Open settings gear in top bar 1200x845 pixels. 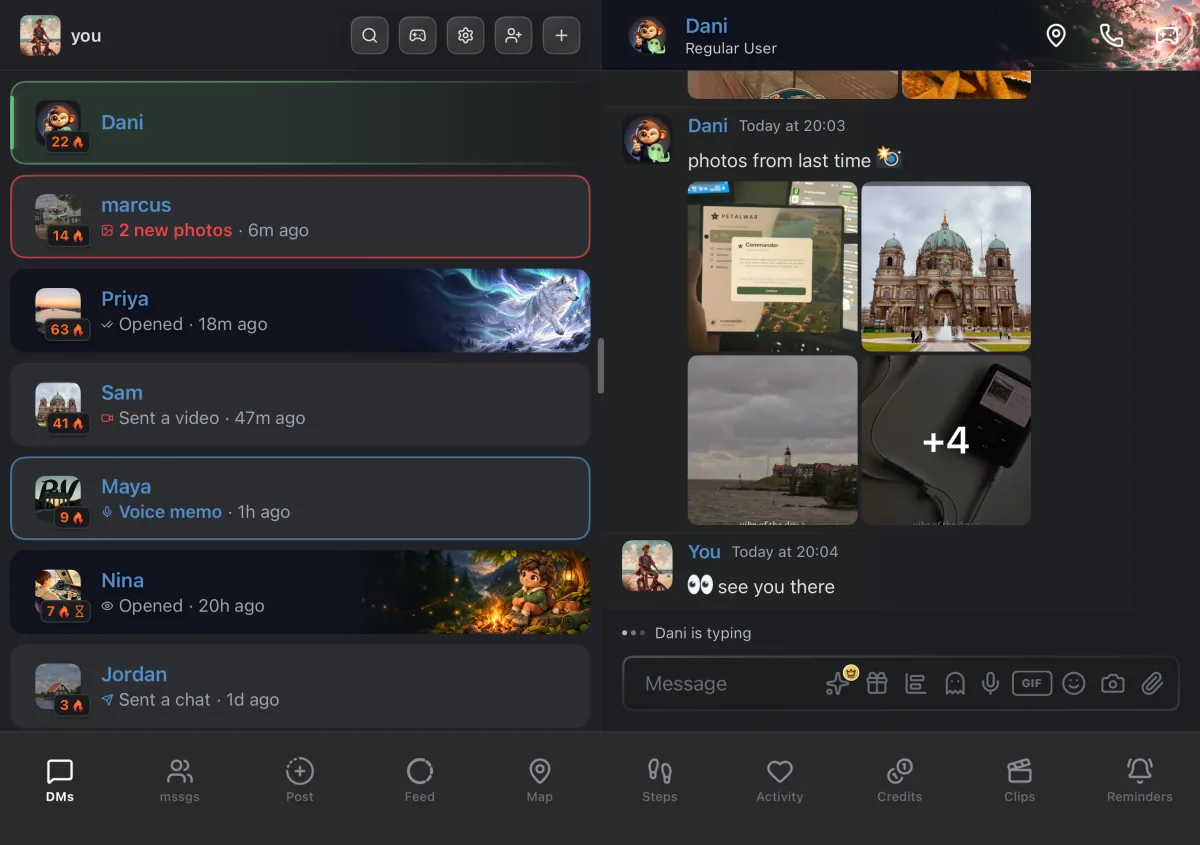click(x=466, y=36)
